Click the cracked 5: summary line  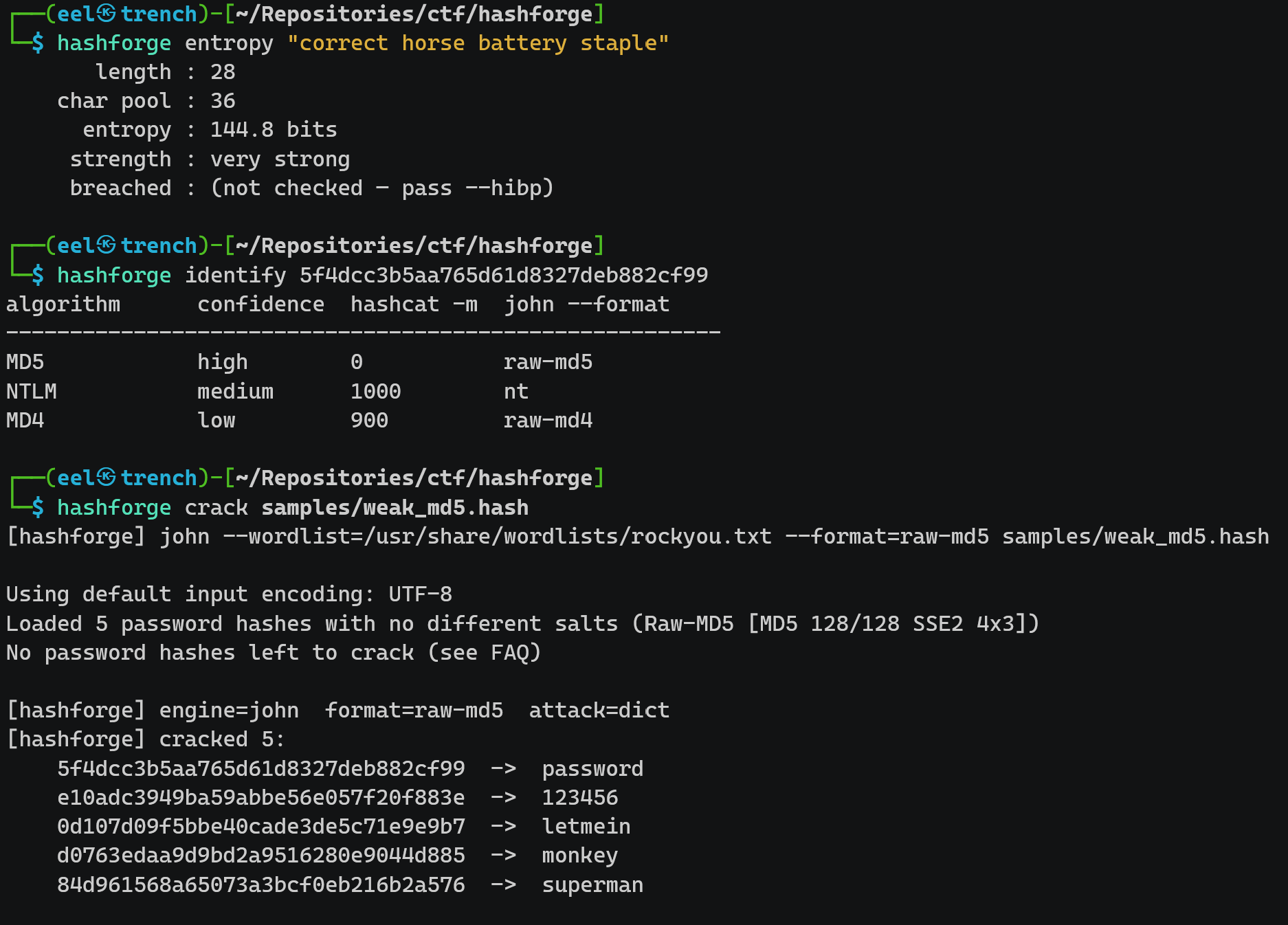click(146, 739)
